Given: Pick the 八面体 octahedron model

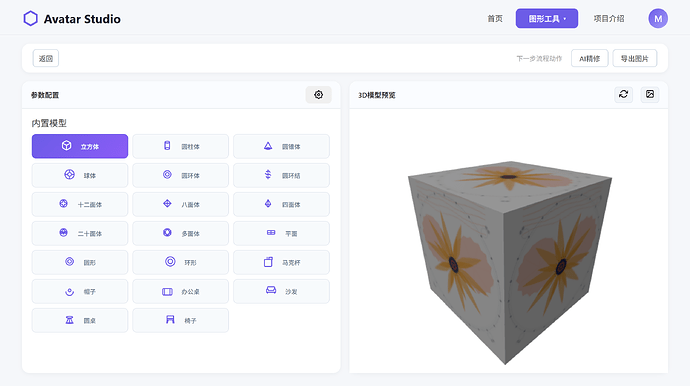Looking at the screenshot, I should pos(180,204).
